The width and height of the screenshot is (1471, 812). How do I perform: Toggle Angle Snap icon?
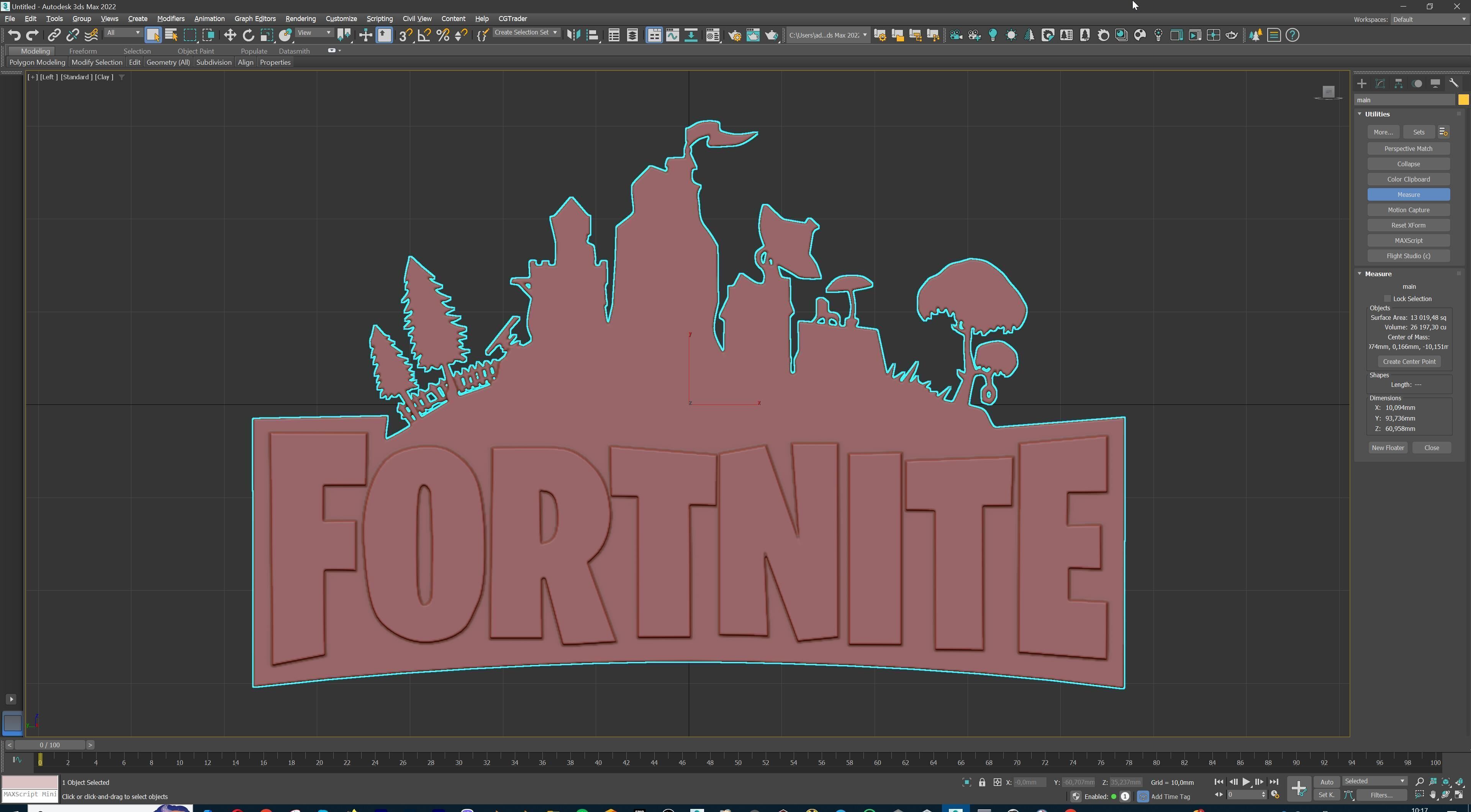click(424, 35)
